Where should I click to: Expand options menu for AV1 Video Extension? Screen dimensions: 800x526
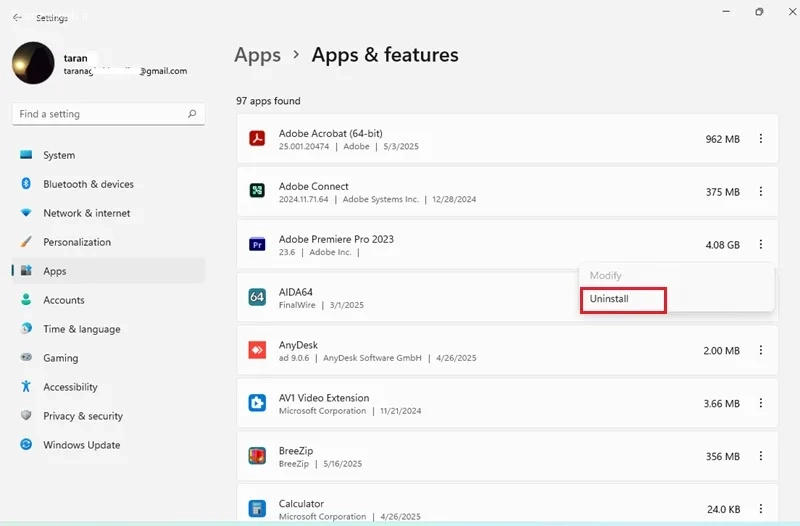coord(760,403)
